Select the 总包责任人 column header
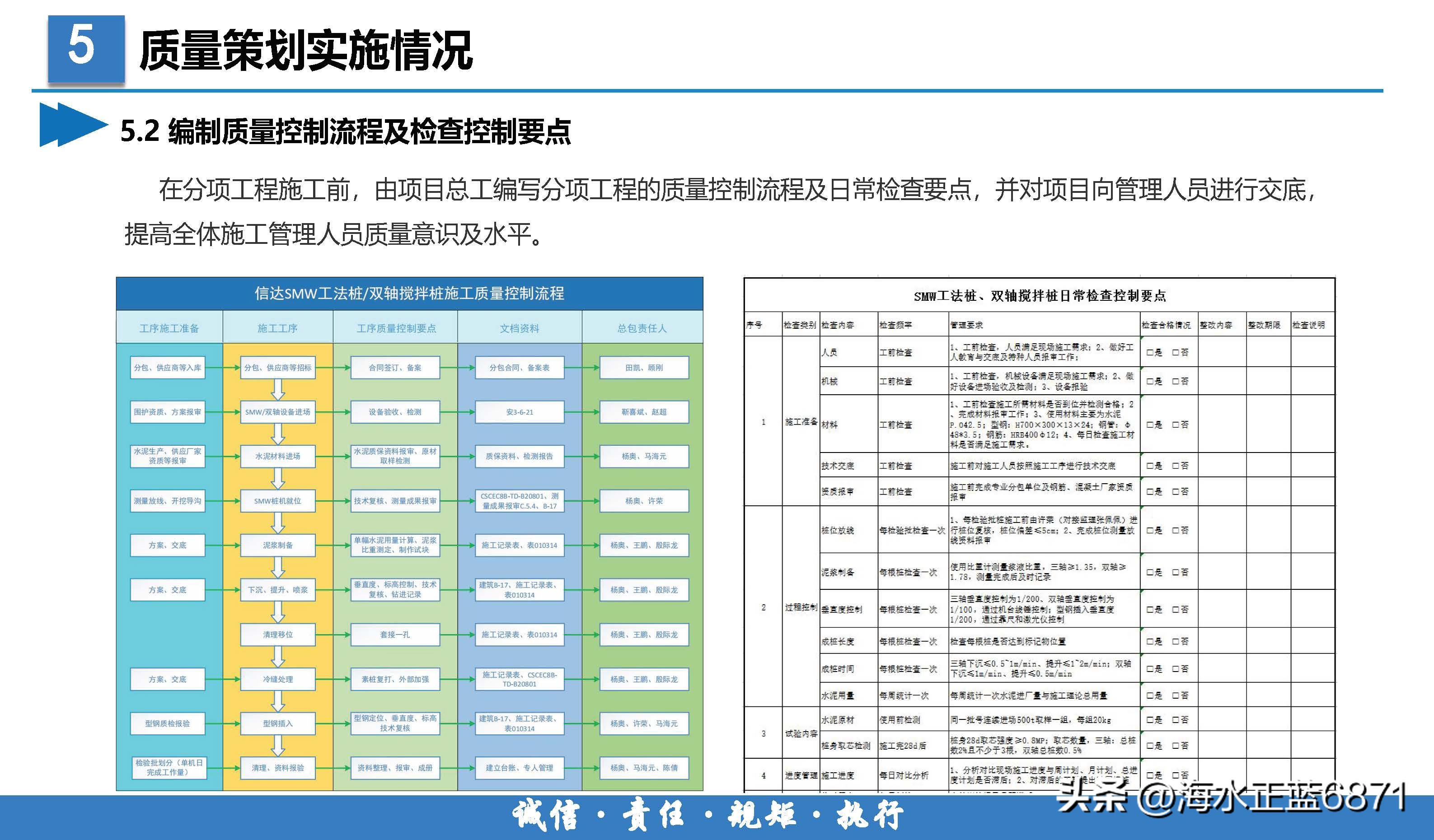The width and height of the screenshot is (1434, 840). tap(641, 328)
